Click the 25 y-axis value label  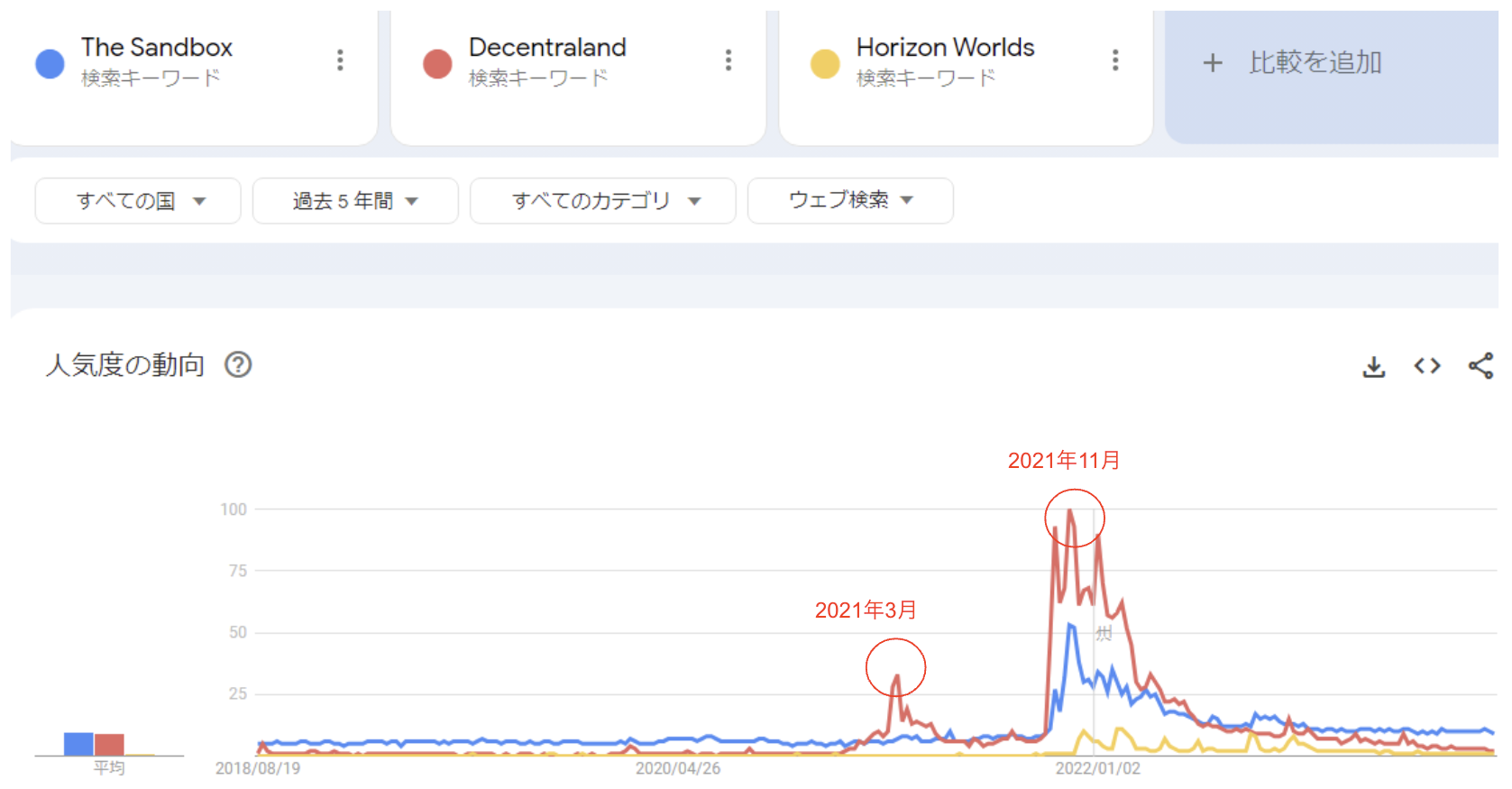click(238, 693)
